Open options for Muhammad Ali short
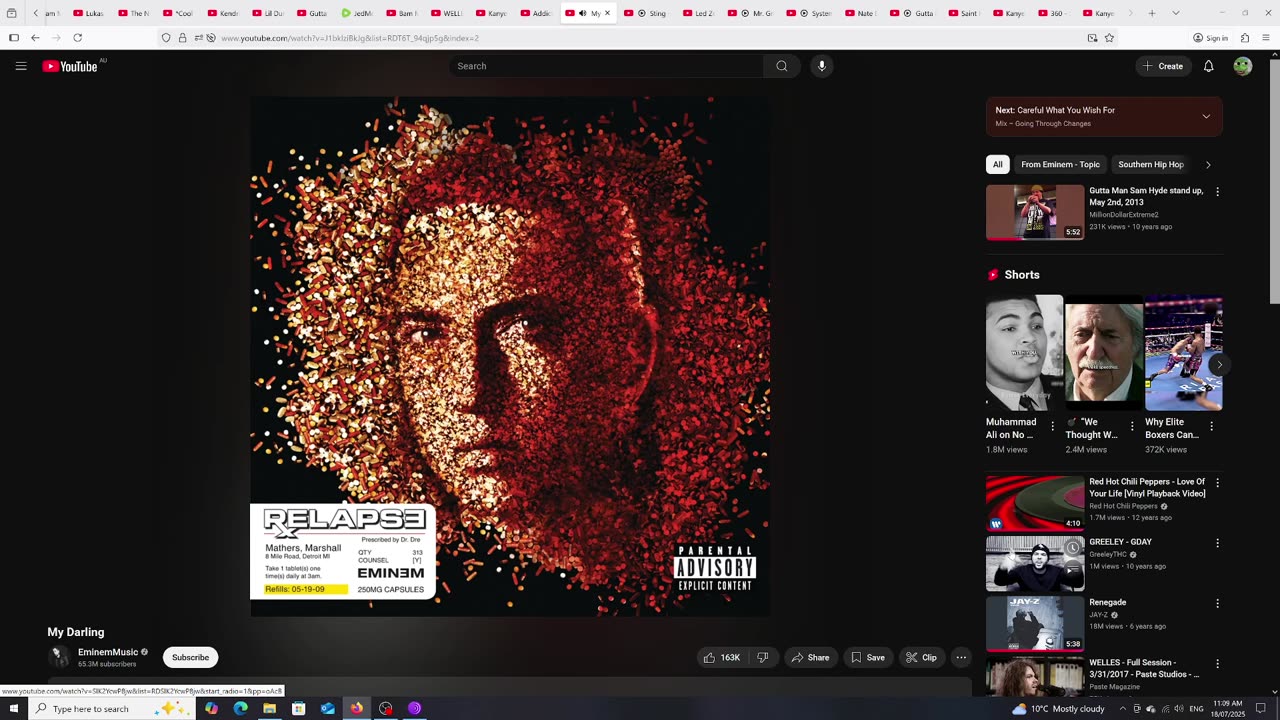Screen dimensions: 1280x720 [x=1052, y=426]
